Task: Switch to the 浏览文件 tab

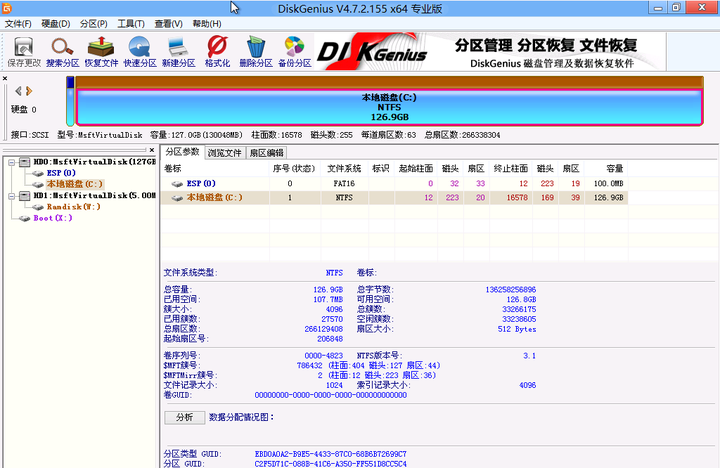Action: 225,153
